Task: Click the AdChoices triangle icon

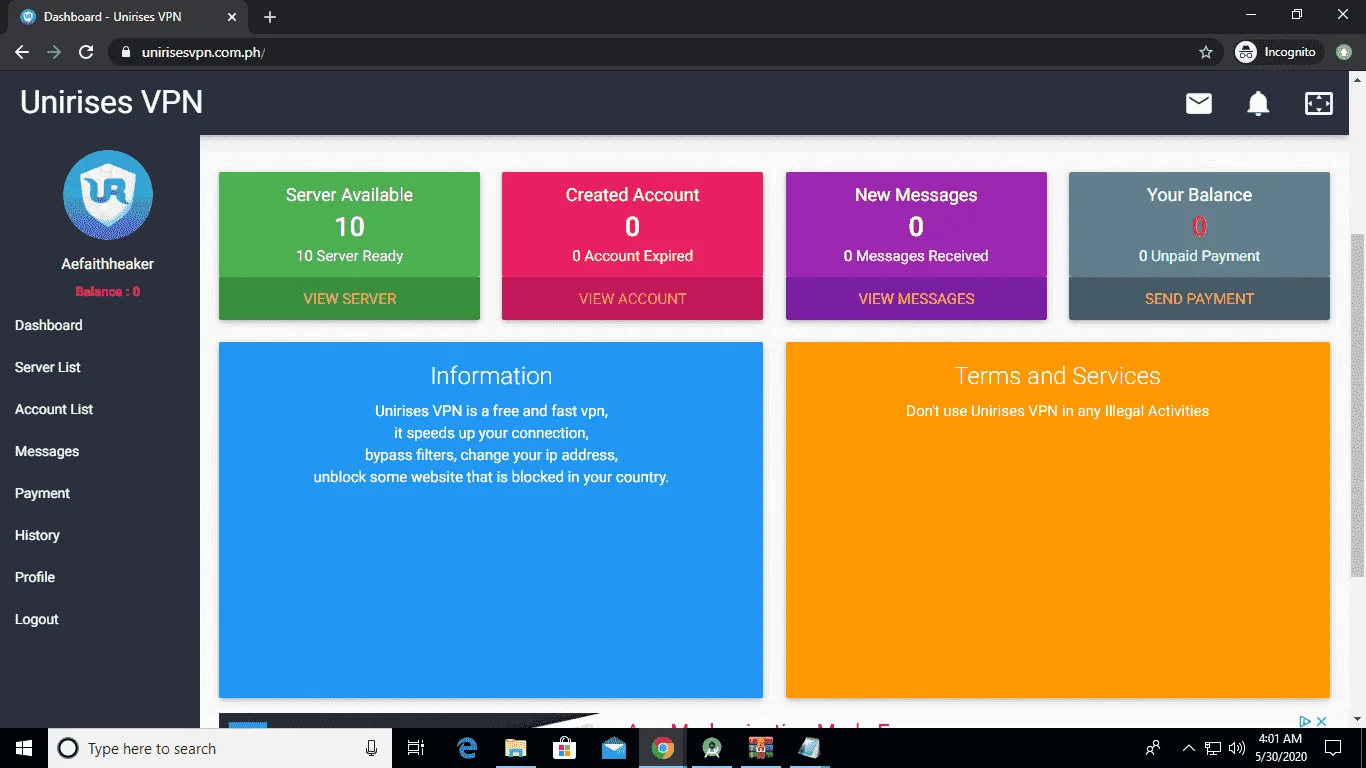Action: [x=1305, y=721]
